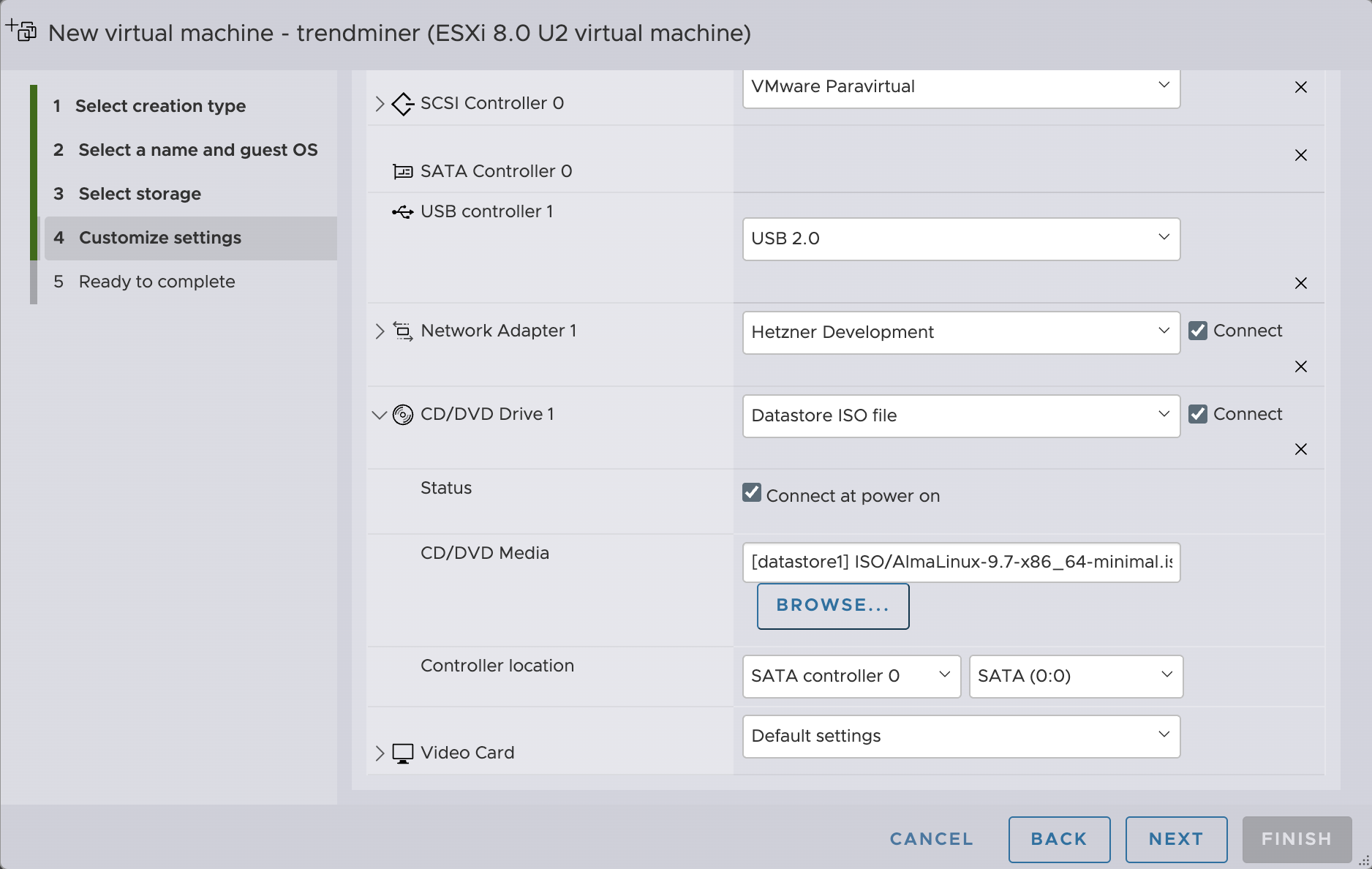The image size is (1372, 869).
Task: Click the CD/DVD Drive 1 disc icon
Action: [x=403, y=415]
